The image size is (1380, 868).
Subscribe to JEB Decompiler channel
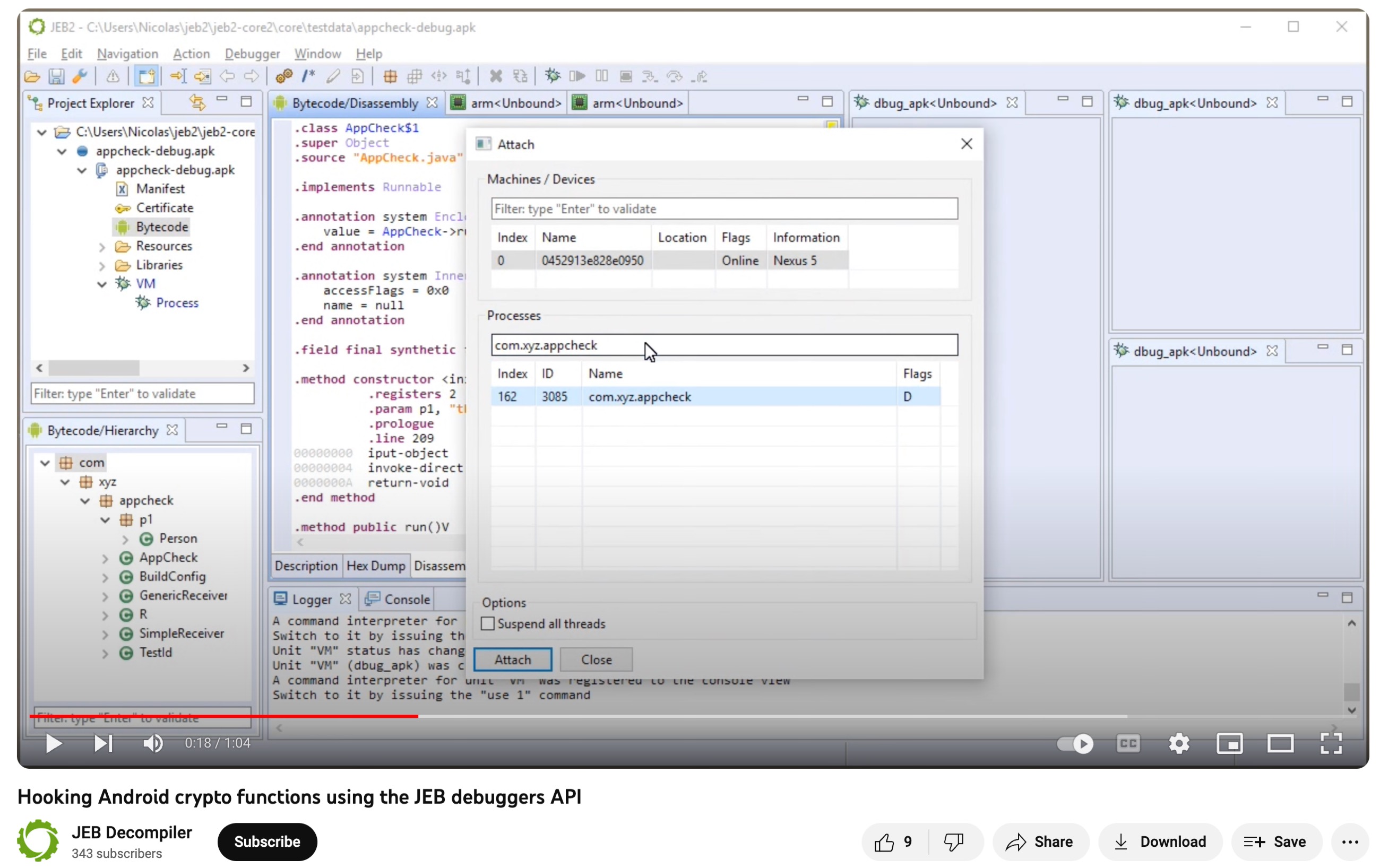coord(267,841)
